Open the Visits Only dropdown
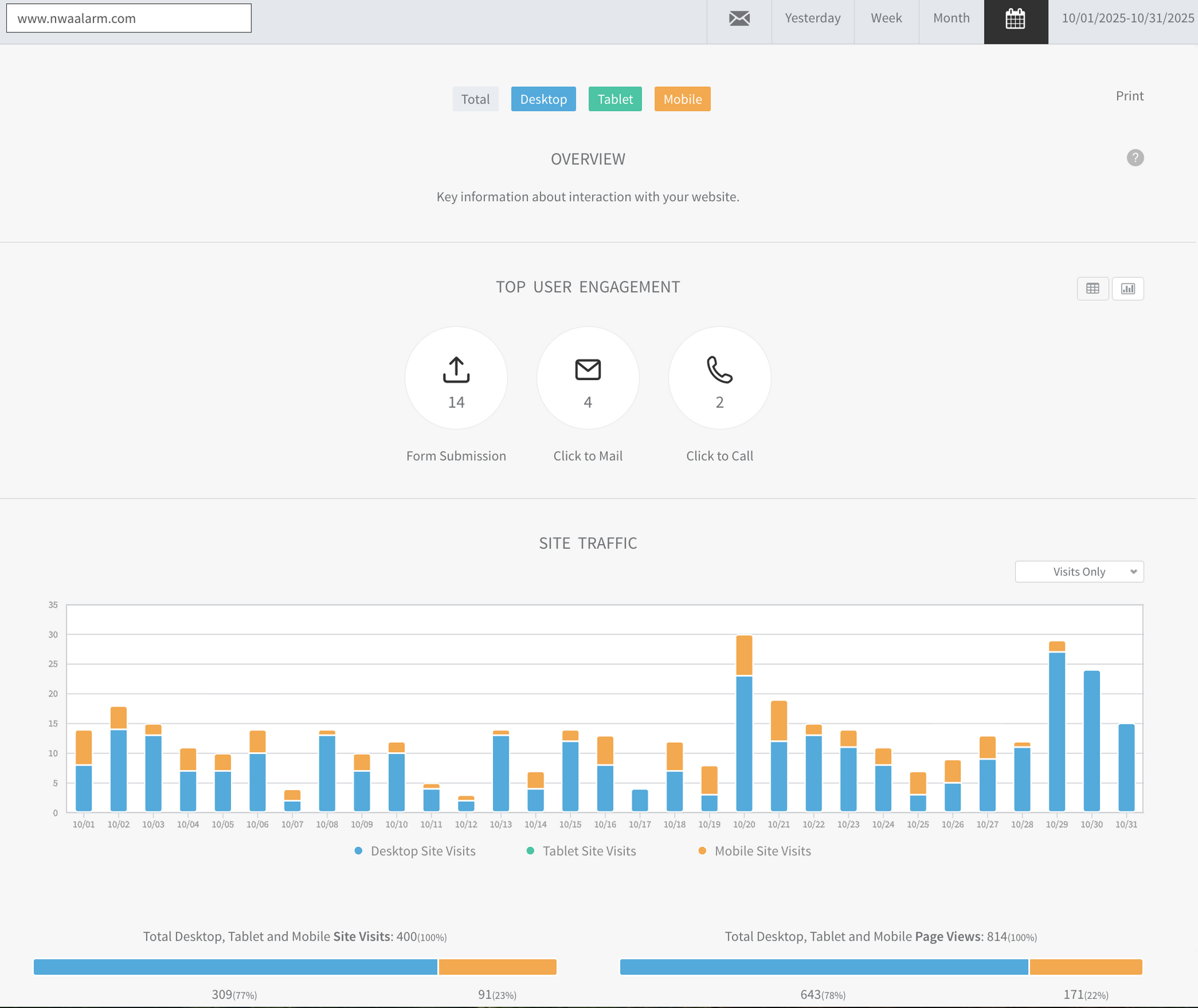 (x=1079, y=572)
